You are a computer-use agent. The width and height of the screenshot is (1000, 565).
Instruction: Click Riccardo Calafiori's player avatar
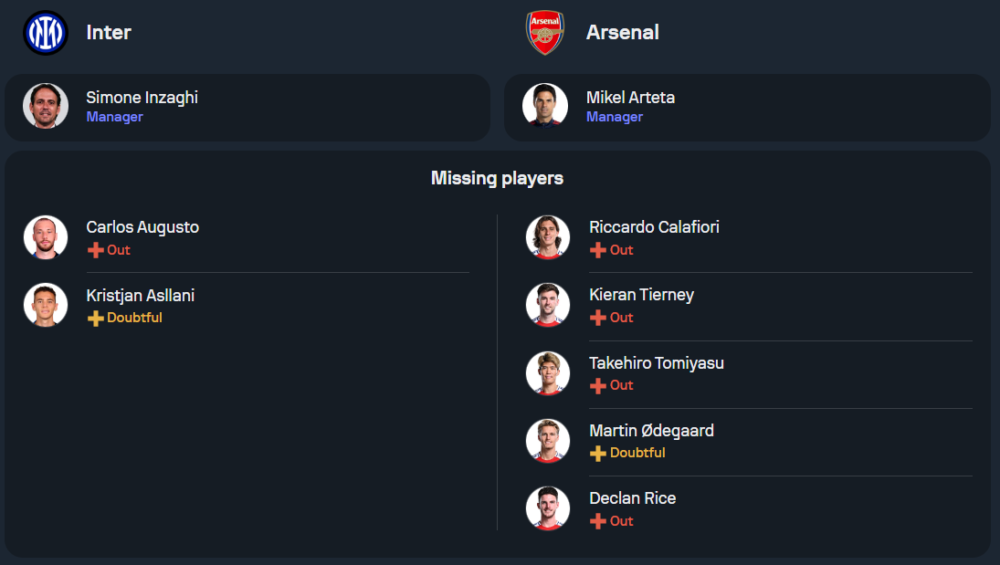coord(548,237)
